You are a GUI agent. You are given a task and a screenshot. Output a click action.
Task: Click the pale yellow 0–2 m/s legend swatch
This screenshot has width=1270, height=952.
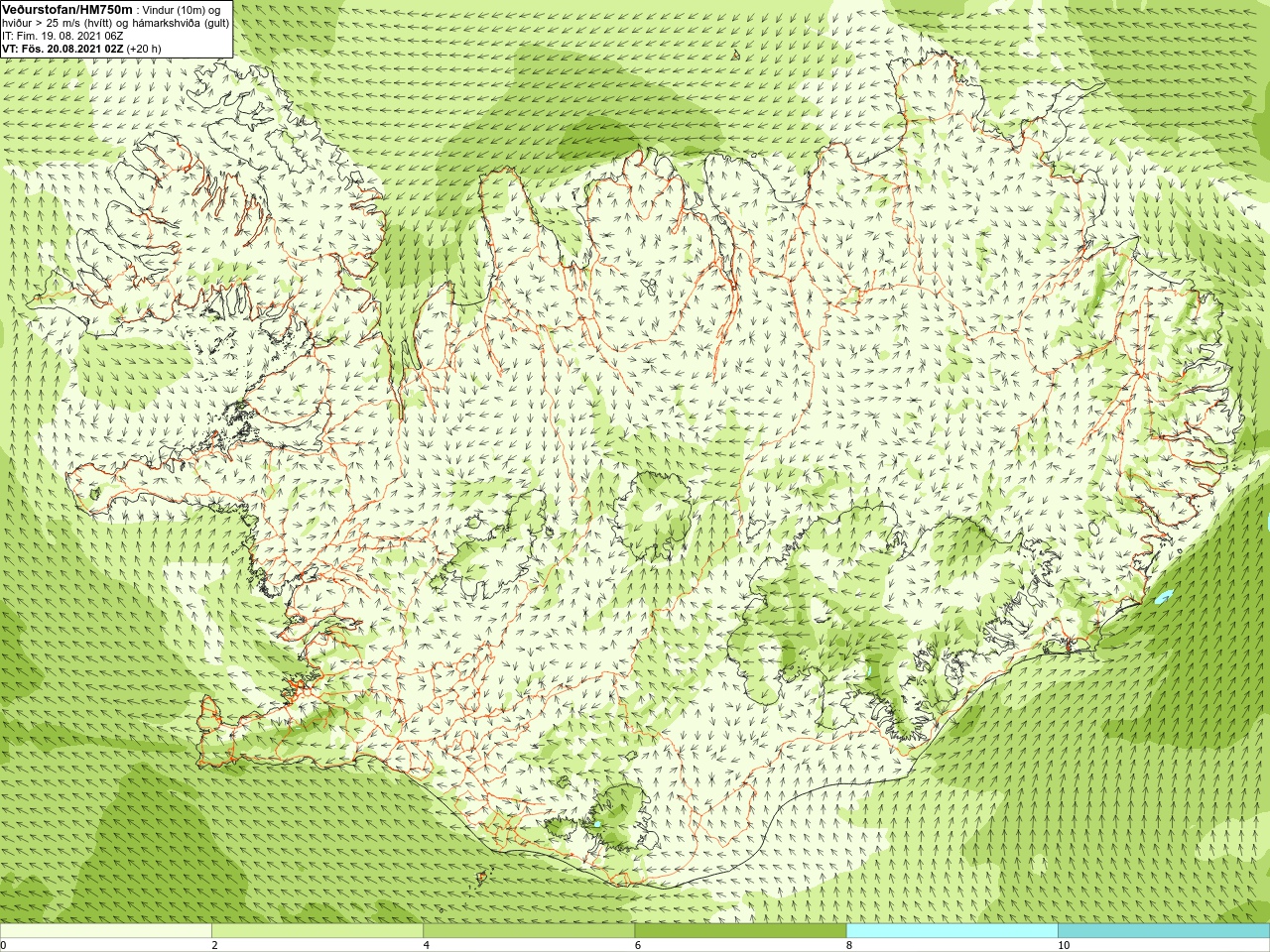point(106,931)
